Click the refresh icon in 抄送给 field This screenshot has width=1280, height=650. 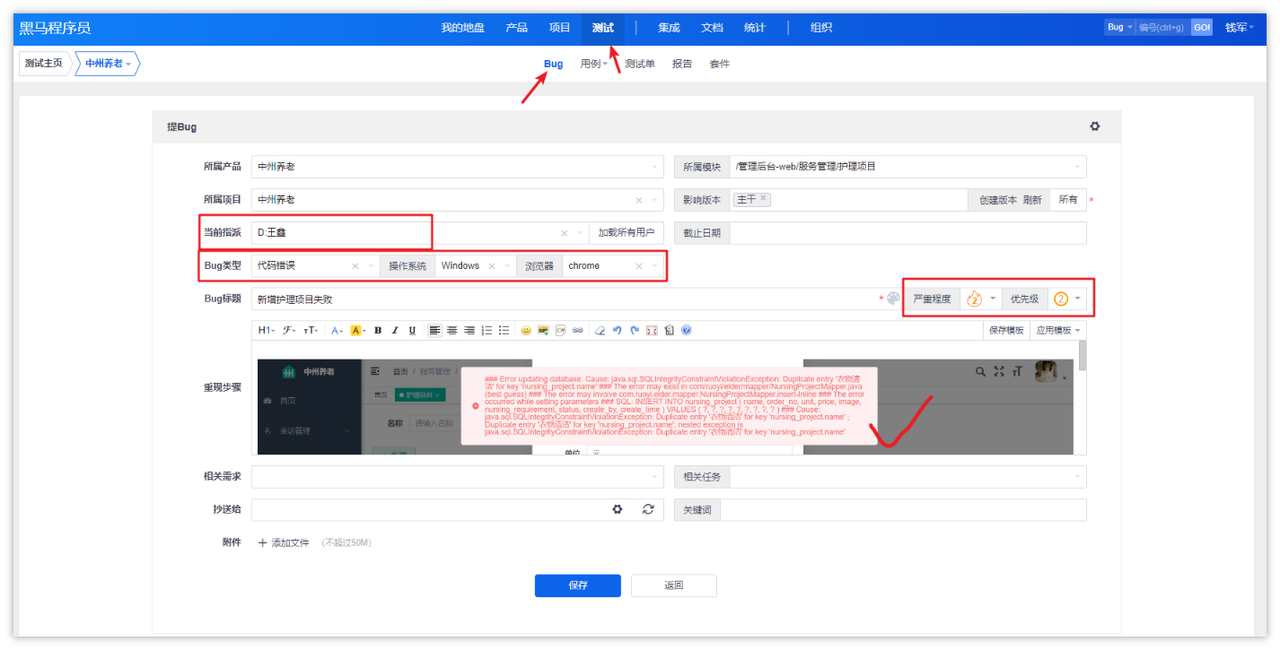648,509
